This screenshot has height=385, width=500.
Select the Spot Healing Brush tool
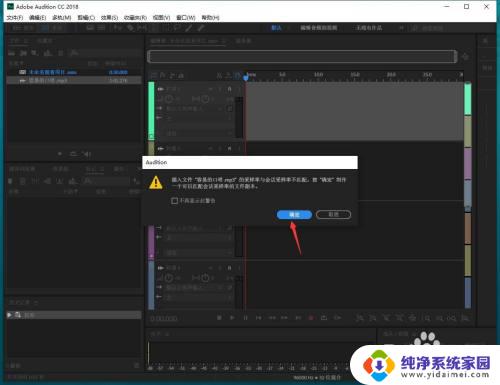click(201, 28)
